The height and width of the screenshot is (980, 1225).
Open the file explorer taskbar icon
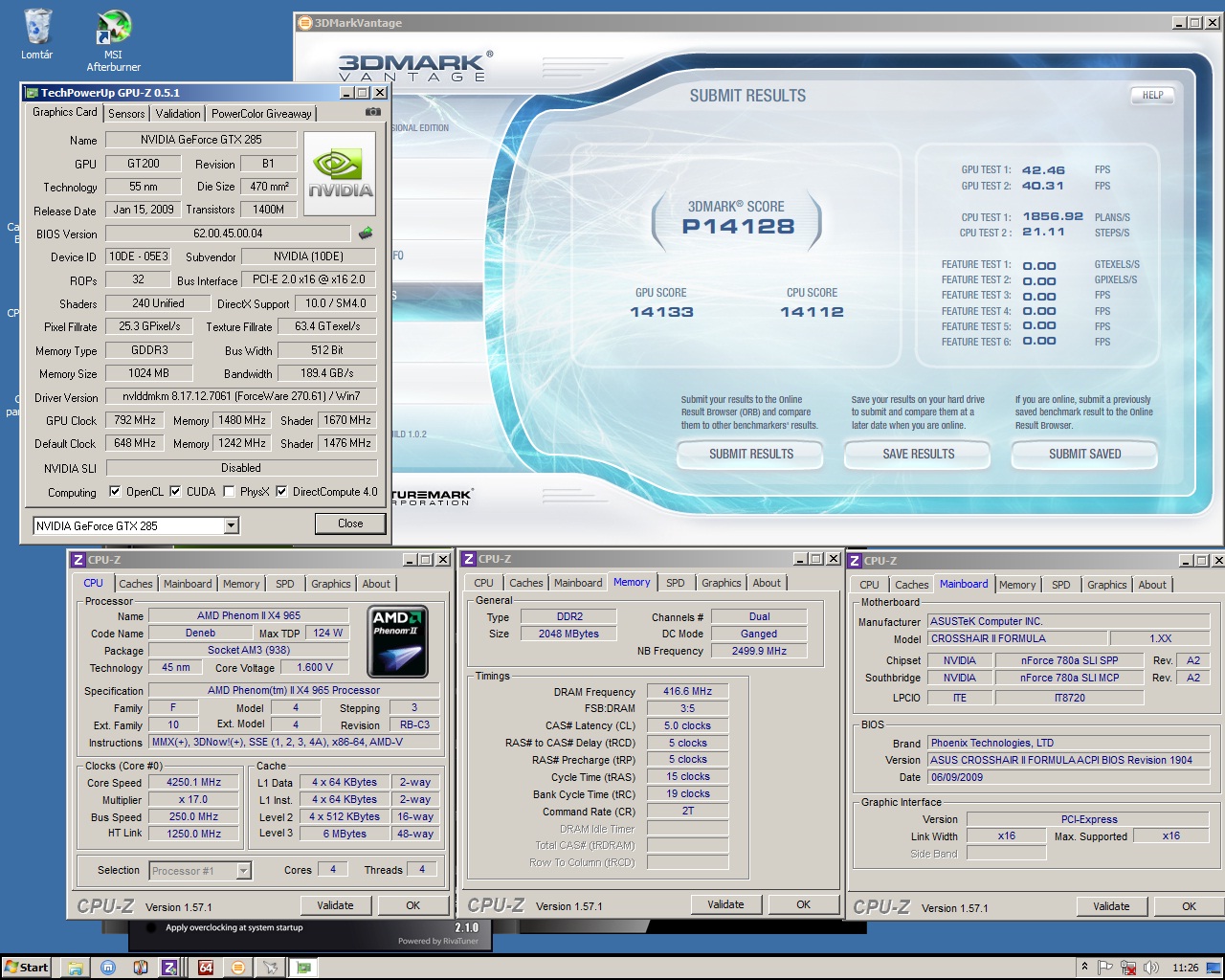[76, 968]
